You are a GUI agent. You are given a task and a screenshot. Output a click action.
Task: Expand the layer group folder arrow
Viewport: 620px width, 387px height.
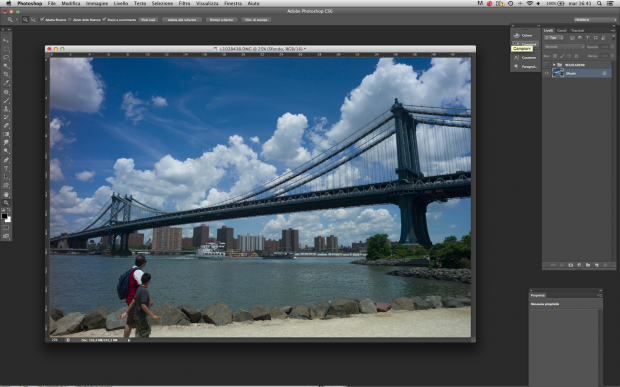[554, 65]
